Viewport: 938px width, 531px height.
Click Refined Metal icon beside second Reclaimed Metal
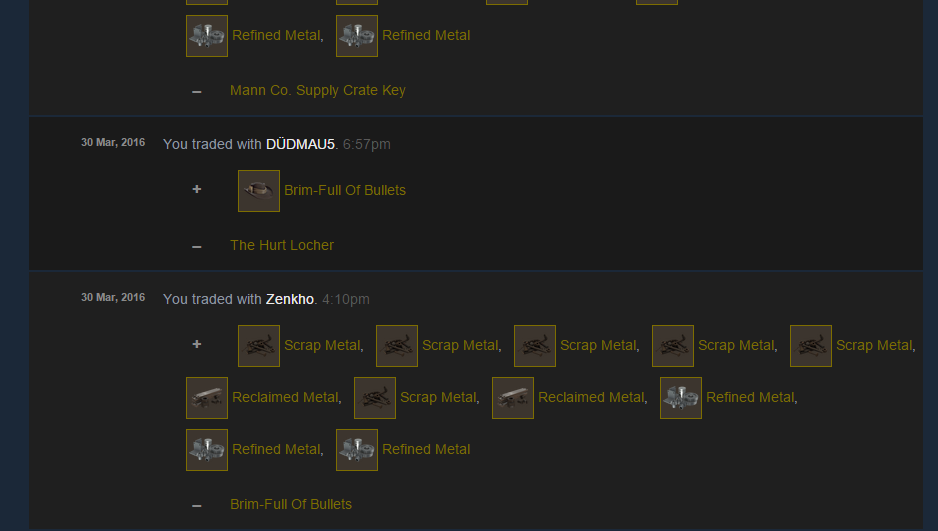pos(681,398)
